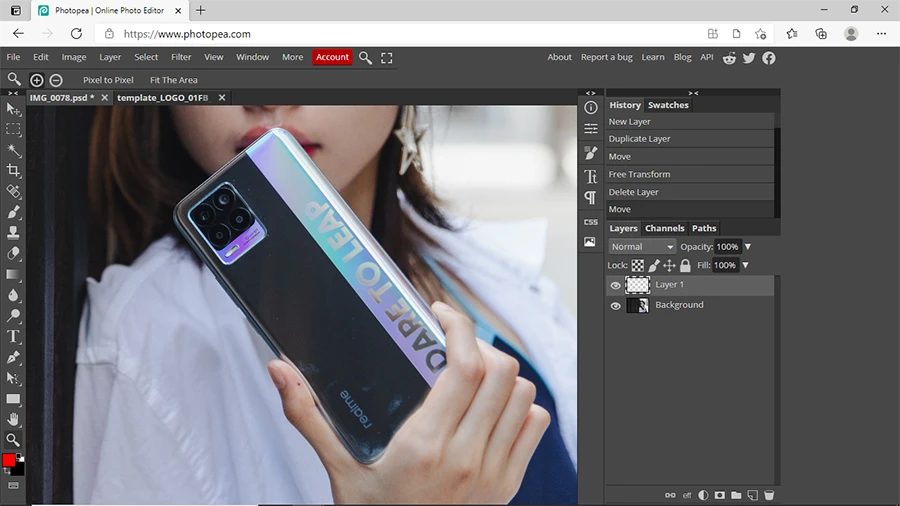Image resolution: width=900 pixels, height=506 pixels.
Task: Click the zoom in plus icon
Action: [x=37, y=80]
